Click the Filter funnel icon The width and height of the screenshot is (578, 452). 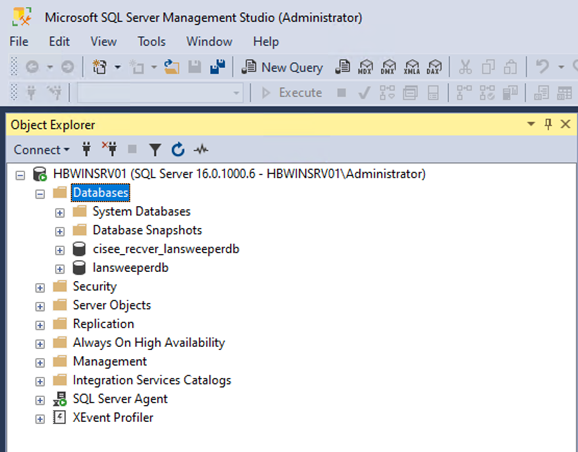pyautogui.click(x=155, y=150)
